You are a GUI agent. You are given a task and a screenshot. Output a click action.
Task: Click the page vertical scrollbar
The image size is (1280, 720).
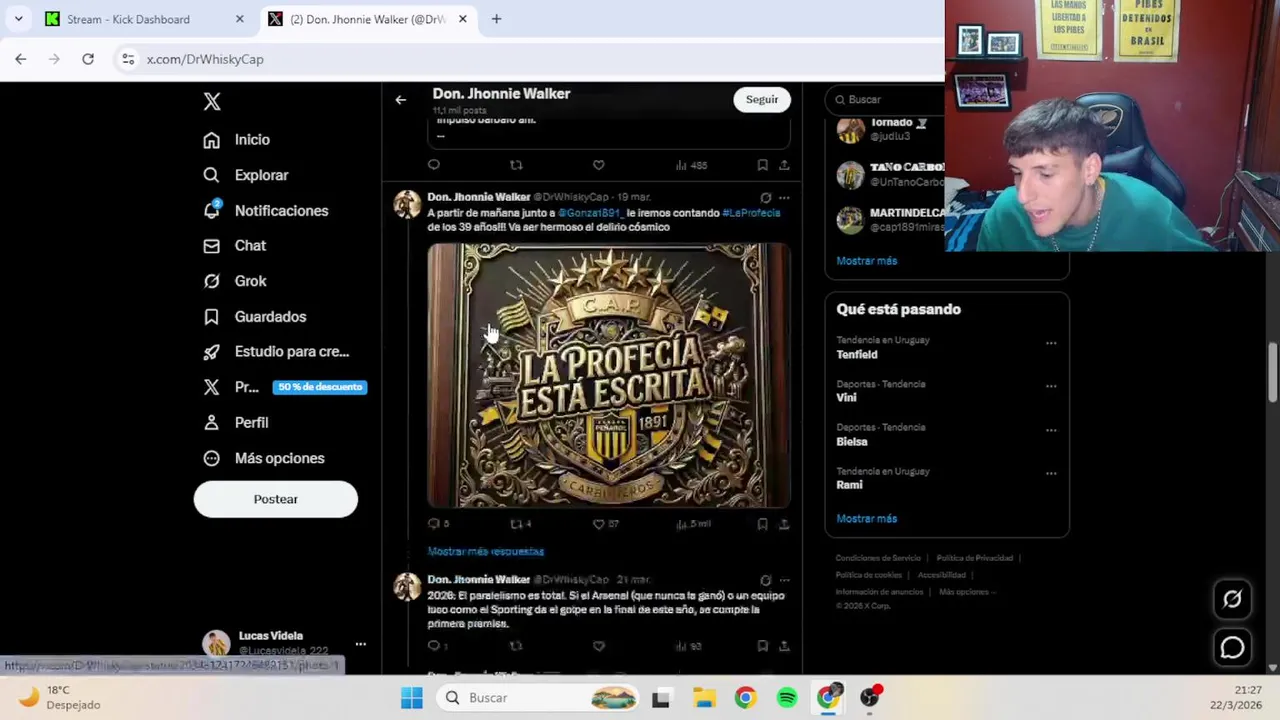tap(1273, 373)
